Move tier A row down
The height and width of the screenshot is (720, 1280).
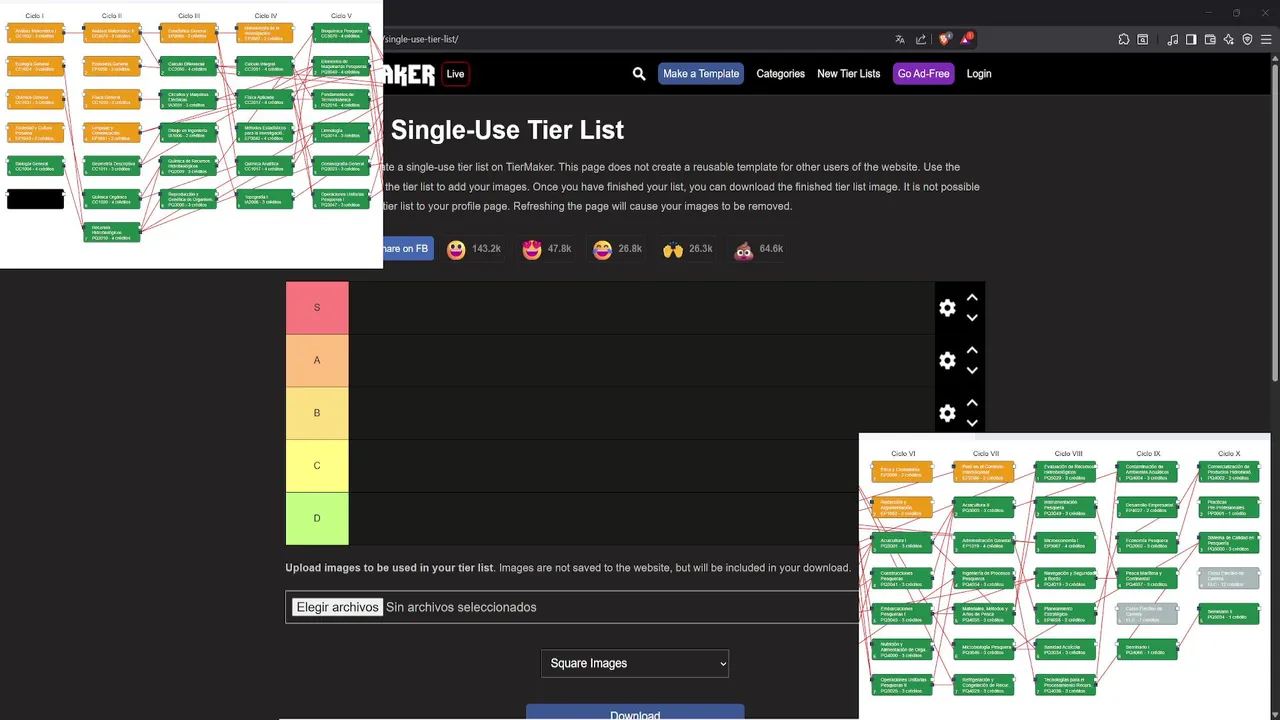971,371
